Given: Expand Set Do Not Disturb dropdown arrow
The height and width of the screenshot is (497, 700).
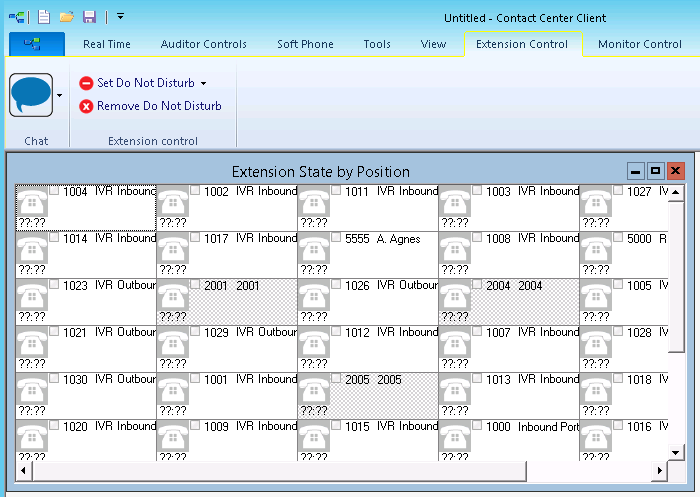Looking at the screenshot, I should tap(204, 84).
